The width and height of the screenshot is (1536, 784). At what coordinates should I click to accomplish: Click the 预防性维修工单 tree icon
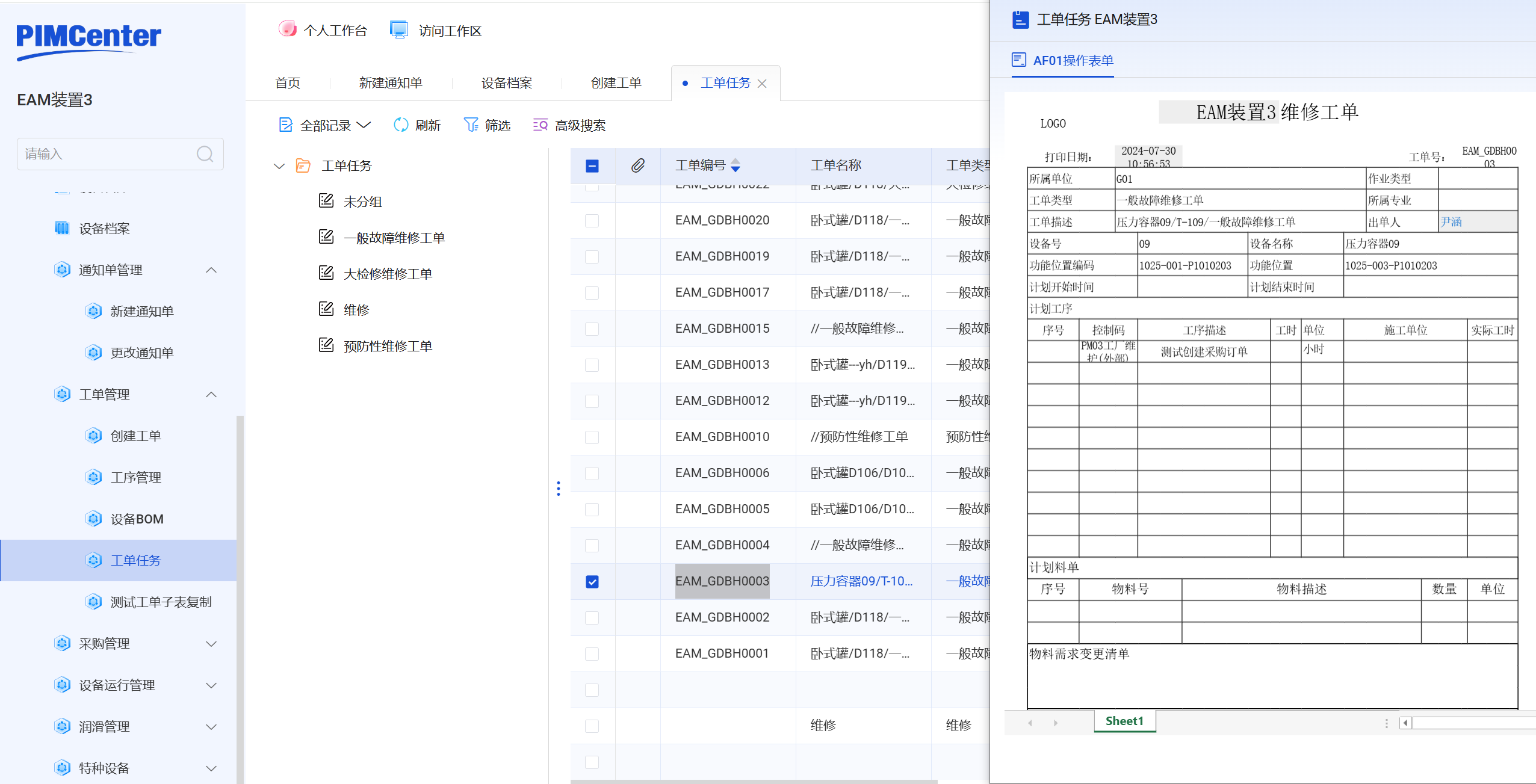coord(326,345)
